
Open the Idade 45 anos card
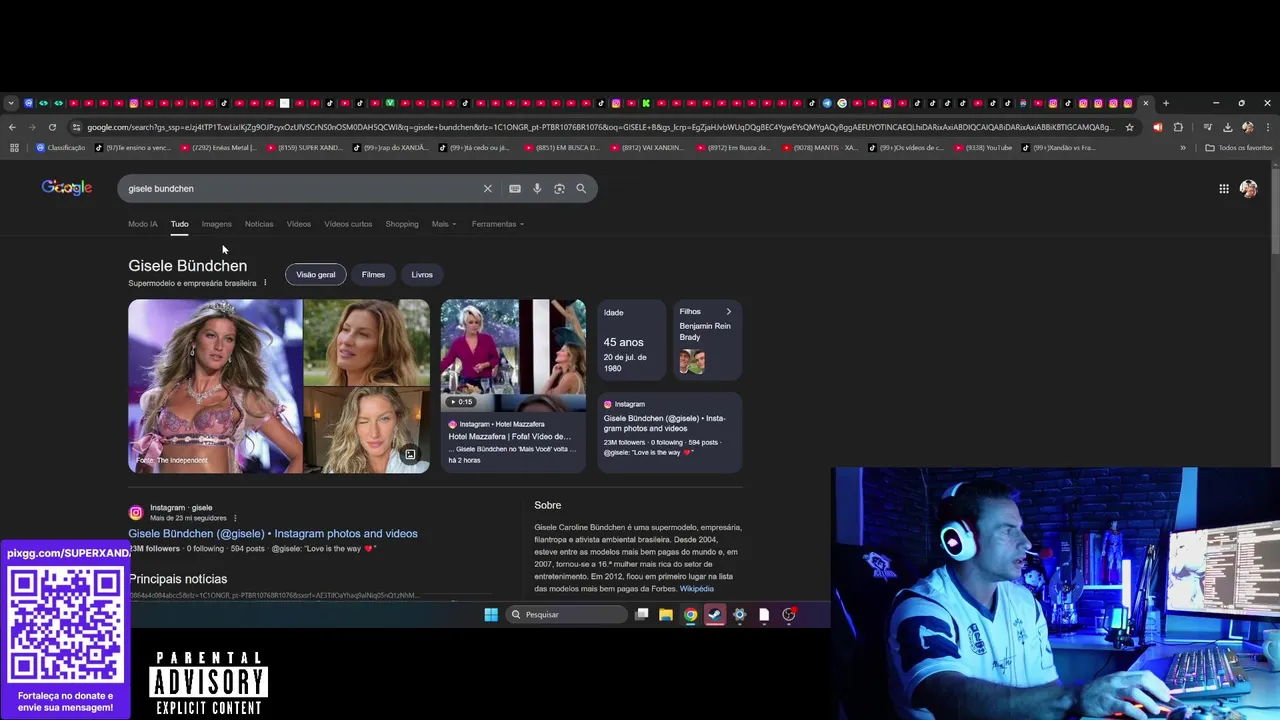pos(632,340)
